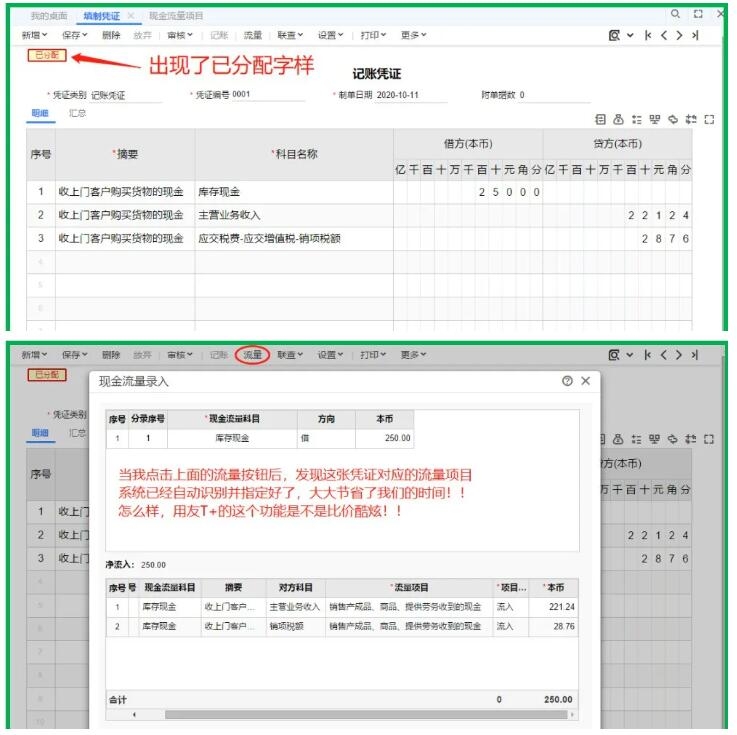Switch to 我的桌面 tab
The image size is (737, 735).
(49, 16)
